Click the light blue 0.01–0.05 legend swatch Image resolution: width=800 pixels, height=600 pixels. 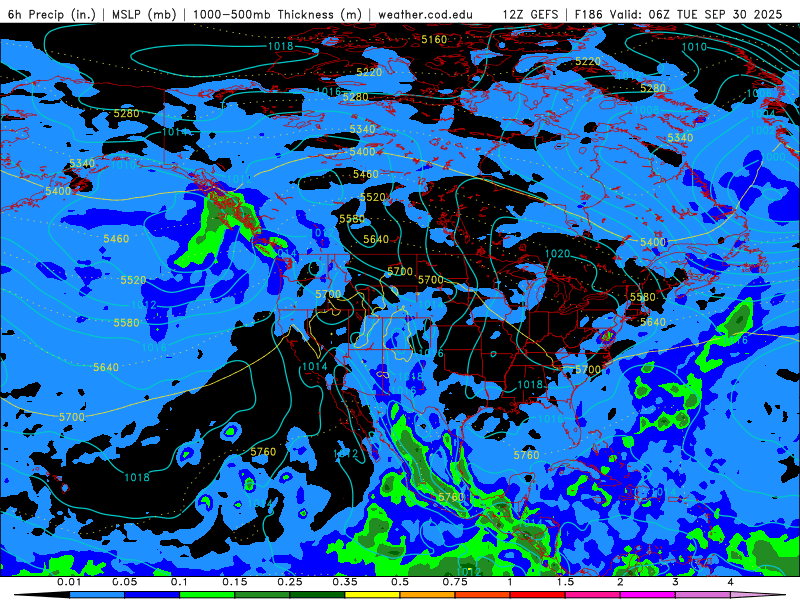(x=96, y=595)
